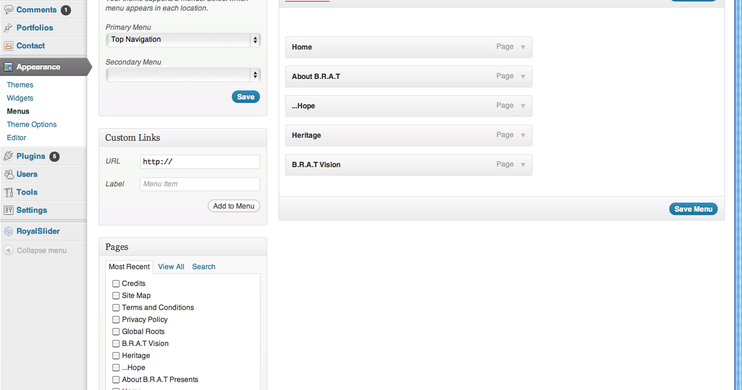742x390 pixels.
Task: Click the RoyalSlider gear icon
Action: click(x=9, y=231)
